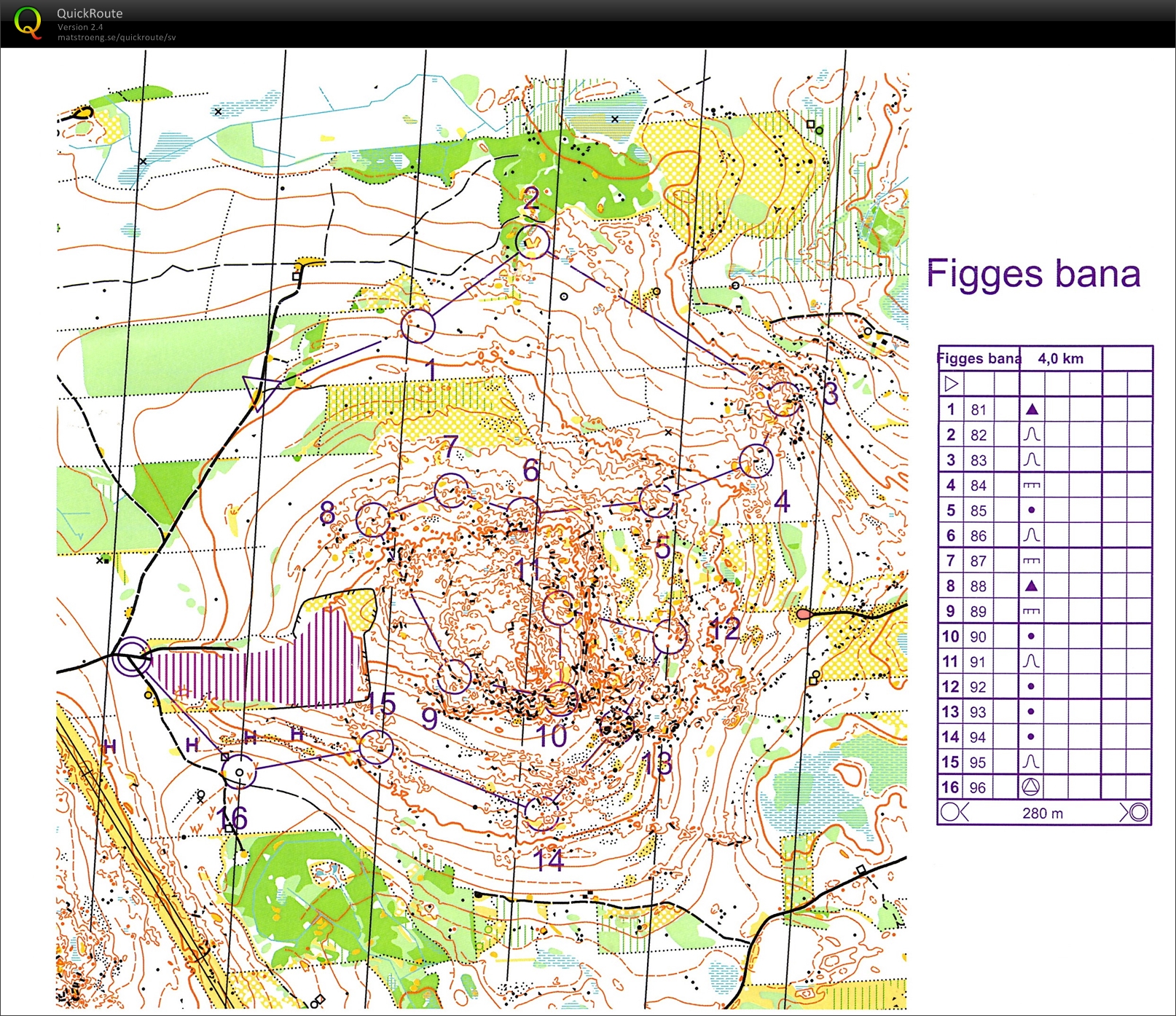1176x1016 pixels.
Task: Click the knoll symbol in row 11 91
Action: (1032, 661)
